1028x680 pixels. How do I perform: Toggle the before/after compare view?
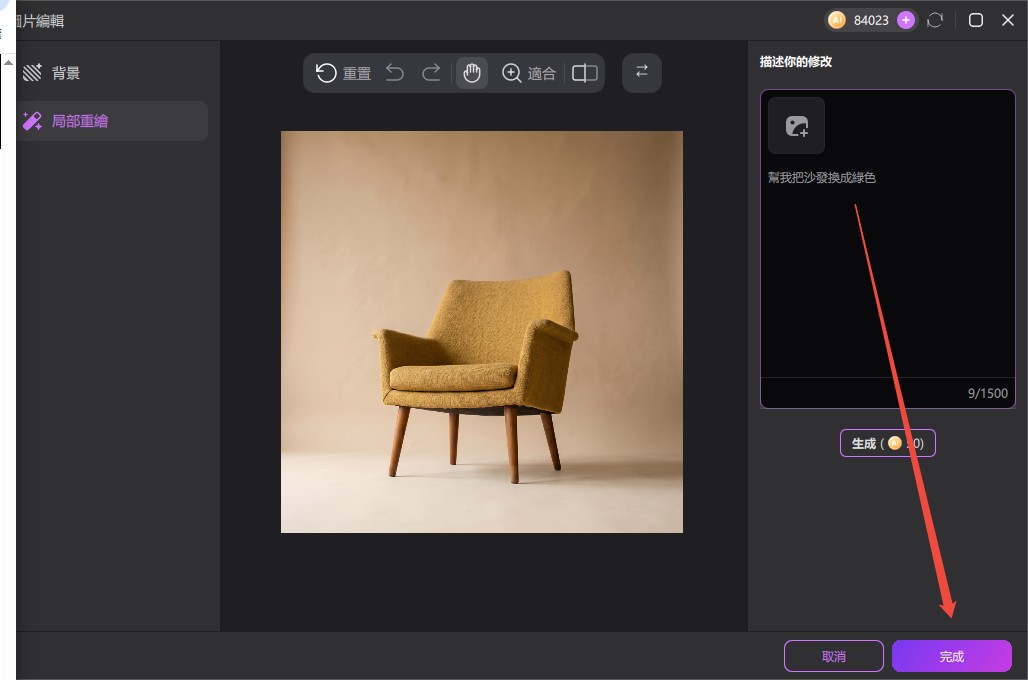(584, 73)
